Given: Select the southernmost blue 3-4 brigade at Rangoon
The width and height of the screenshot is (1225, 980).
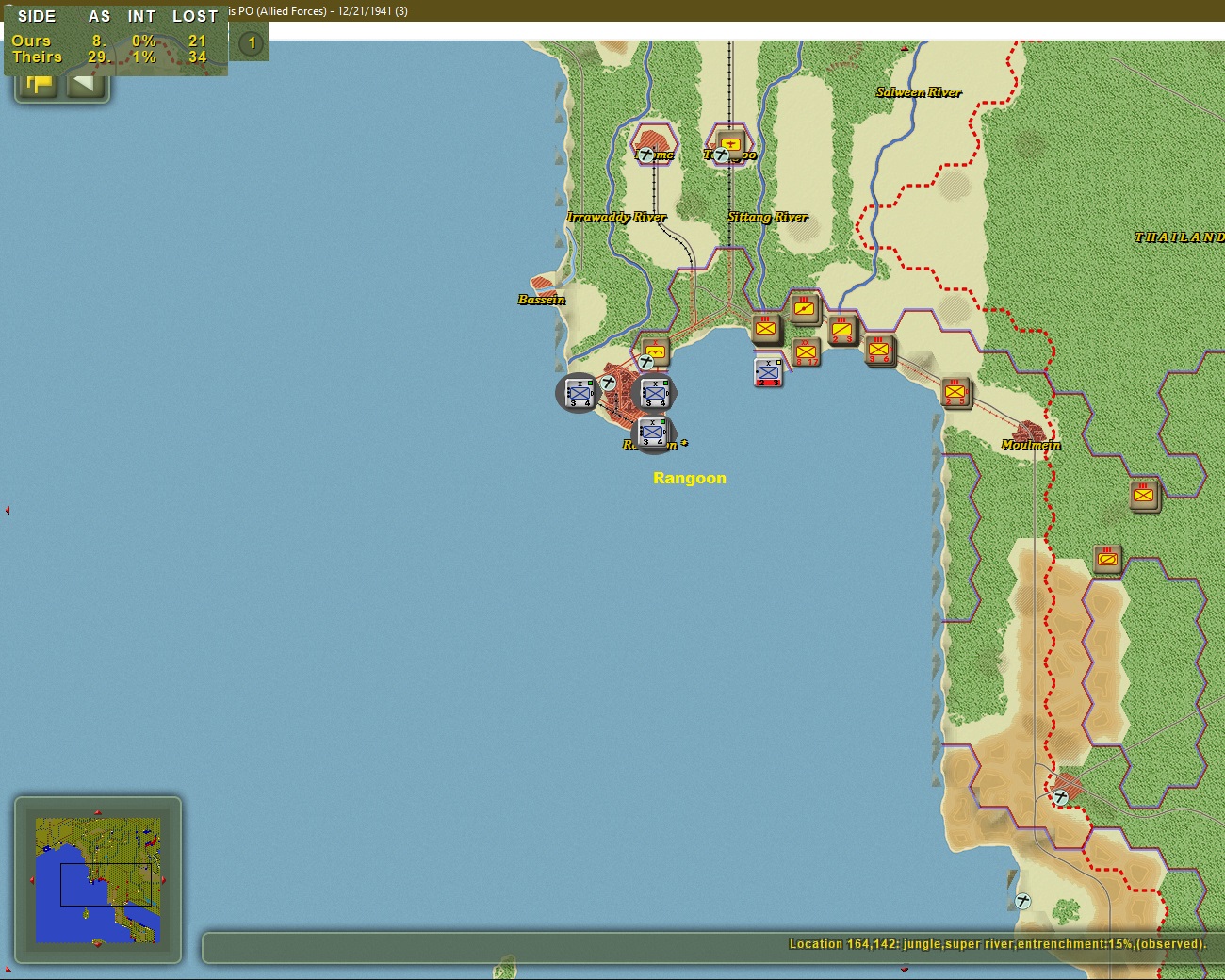Looking at the screenshot, I should pos(653,432).
